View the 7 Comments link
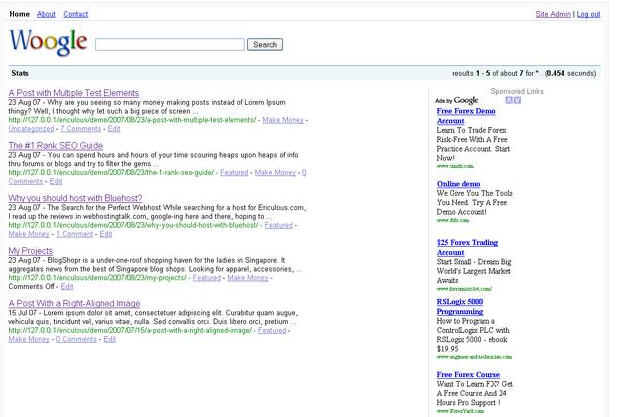The height and width of the screenshot is (417, 621). [80, 129]
